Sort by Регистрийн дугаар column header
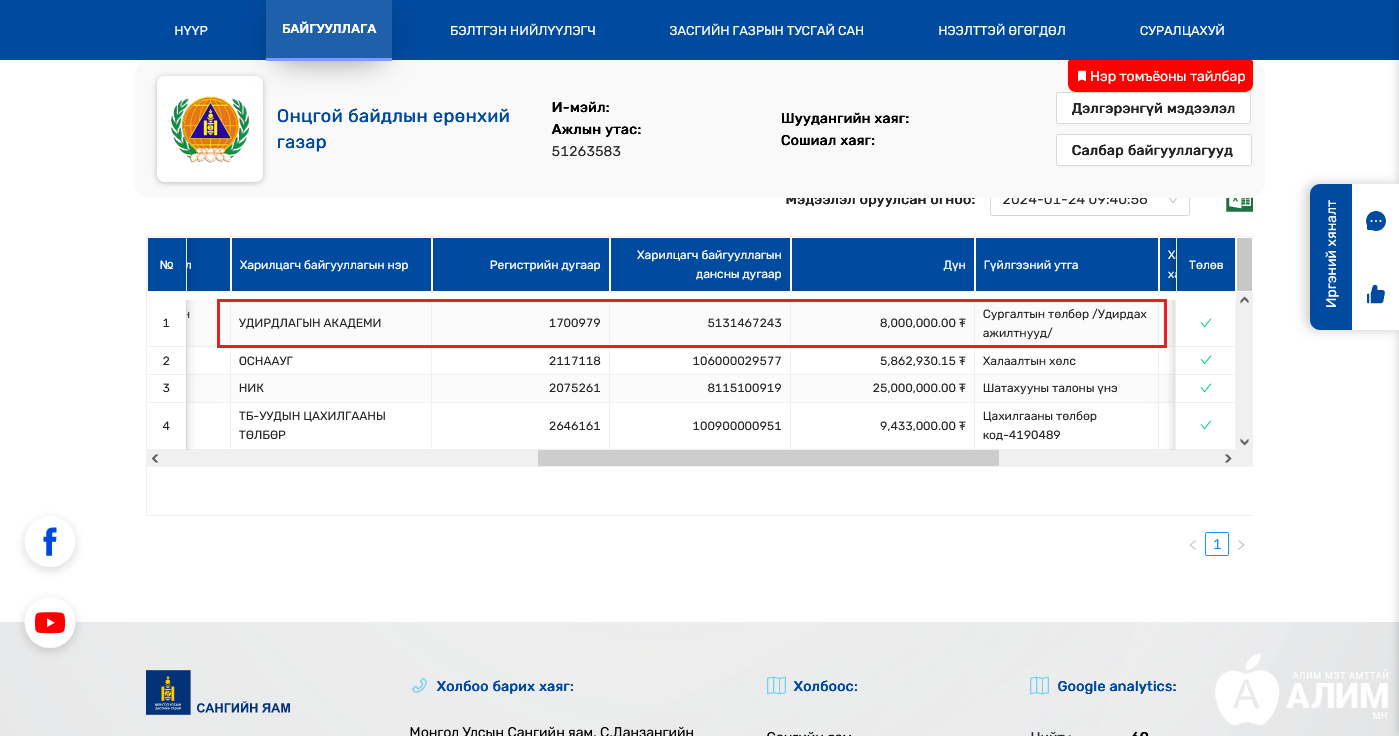Image resolution: width=1399 pixels, height=736 pixels. coord(521,265)
